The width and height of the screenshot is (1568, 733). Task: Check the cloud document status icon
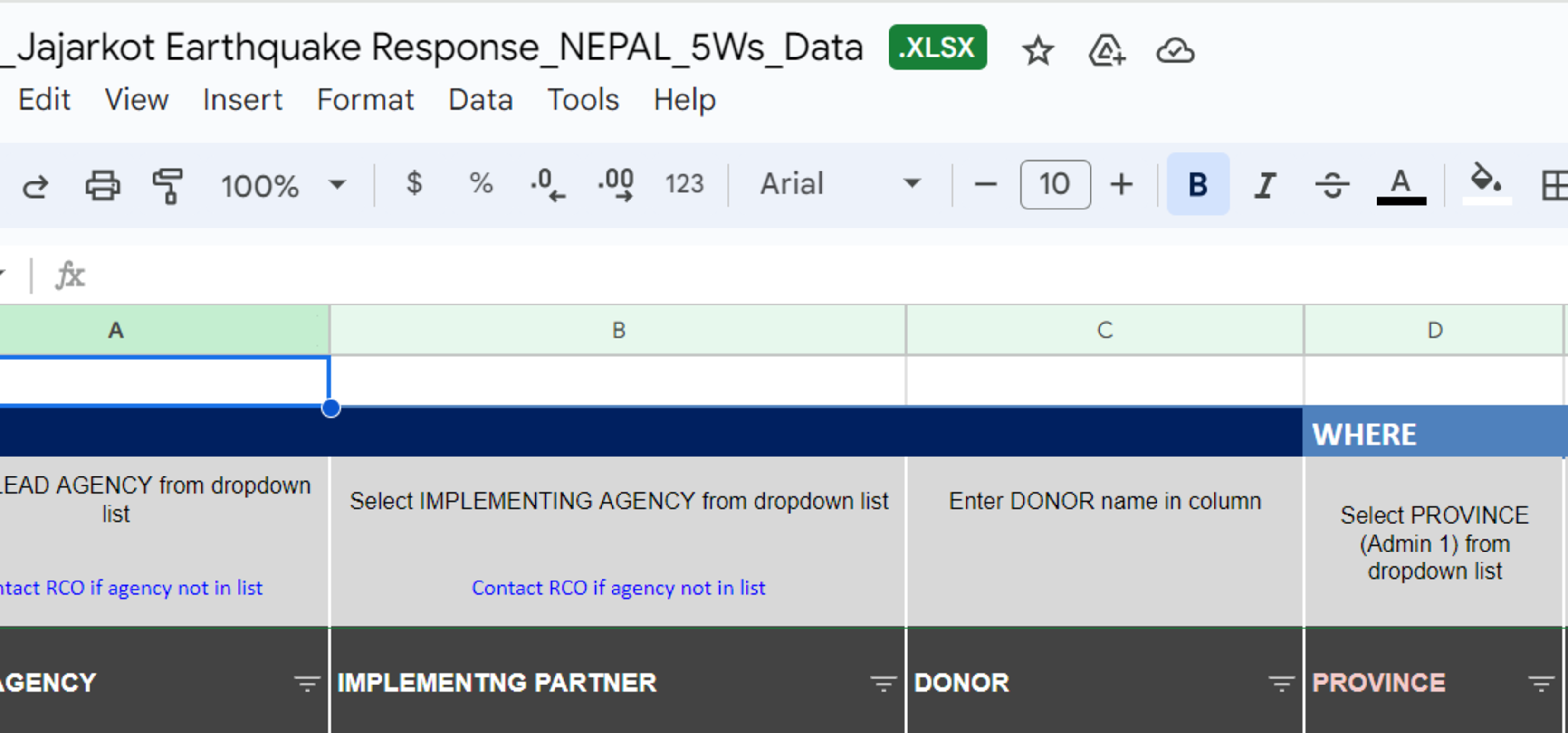(1175, 49)
